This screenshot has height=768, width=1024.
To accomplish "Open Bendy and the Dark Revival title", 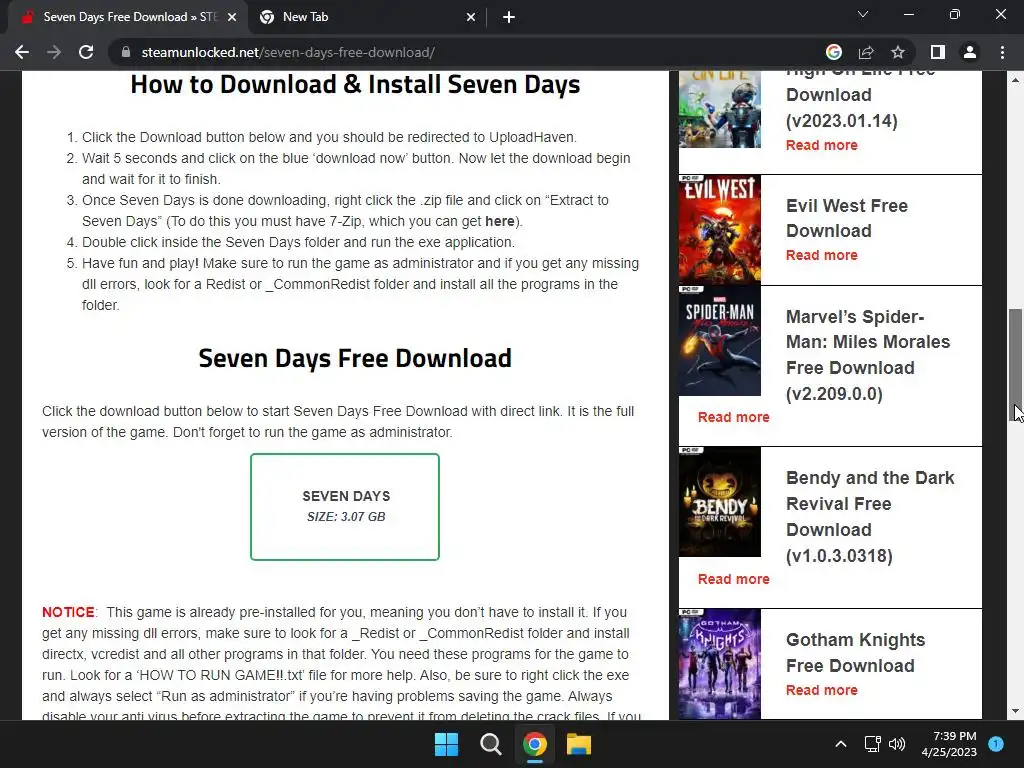I will pos(870,517).
